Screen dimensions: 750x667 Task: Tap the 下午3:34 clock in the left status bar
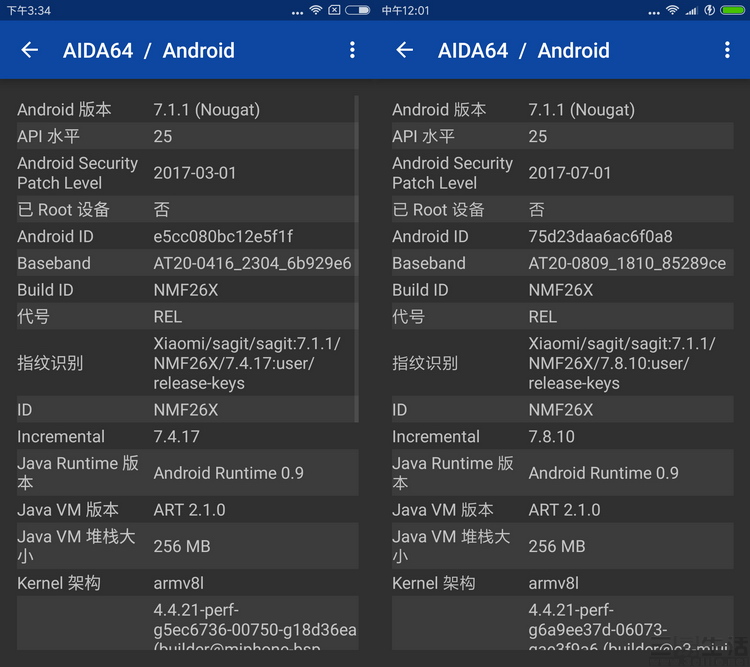point(28,11)
